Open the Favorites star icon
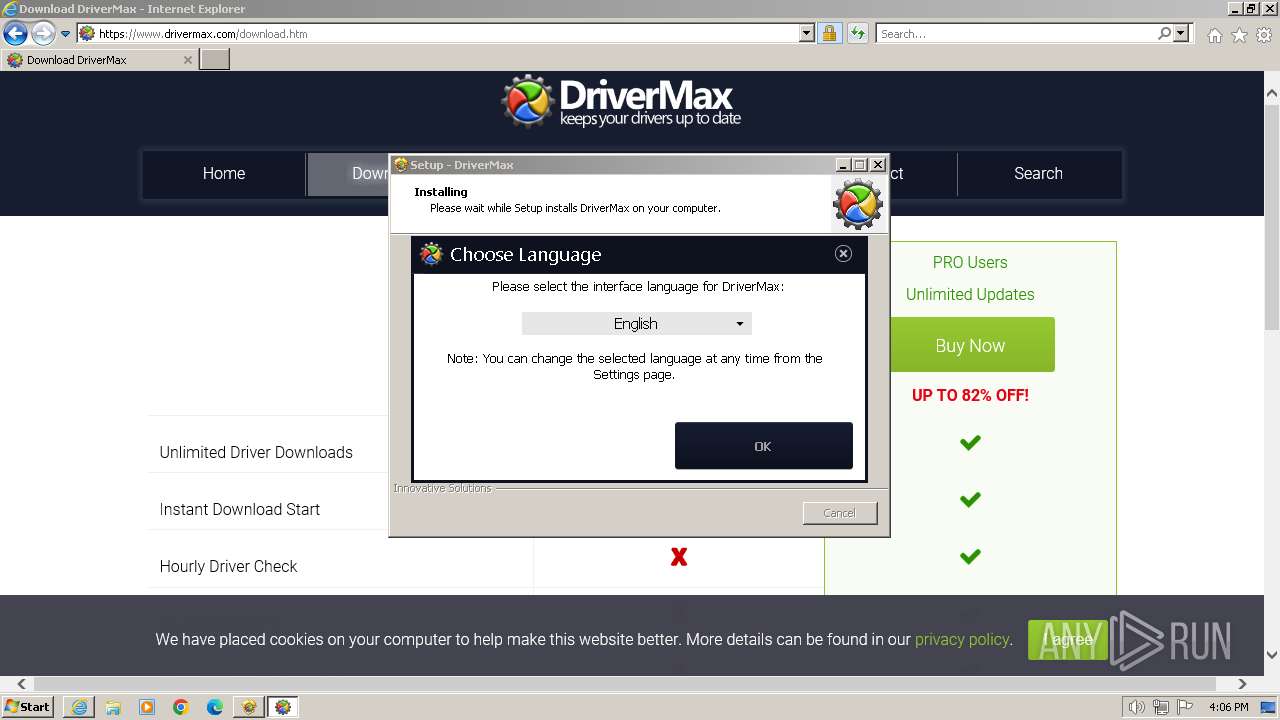The width and height of the screenshot is (1280, 720). pyautogui.click(x=1239, y=35)
